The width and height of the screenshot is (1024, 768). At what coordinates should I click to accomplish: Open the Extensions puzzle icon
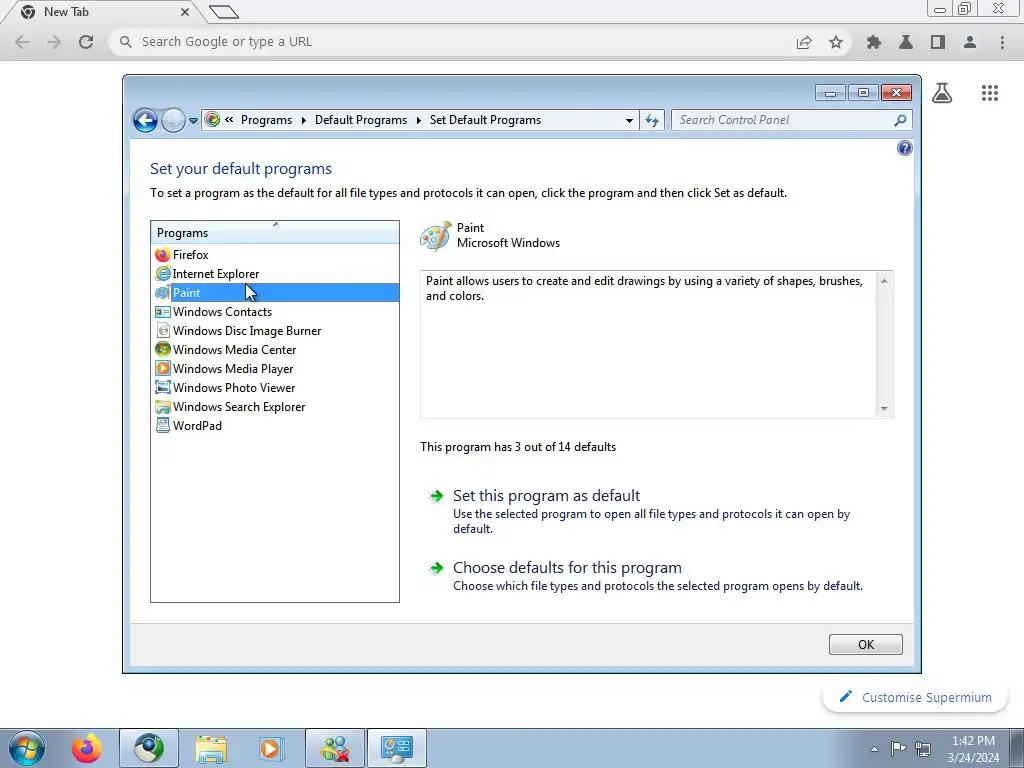click(x=874, y=42)
